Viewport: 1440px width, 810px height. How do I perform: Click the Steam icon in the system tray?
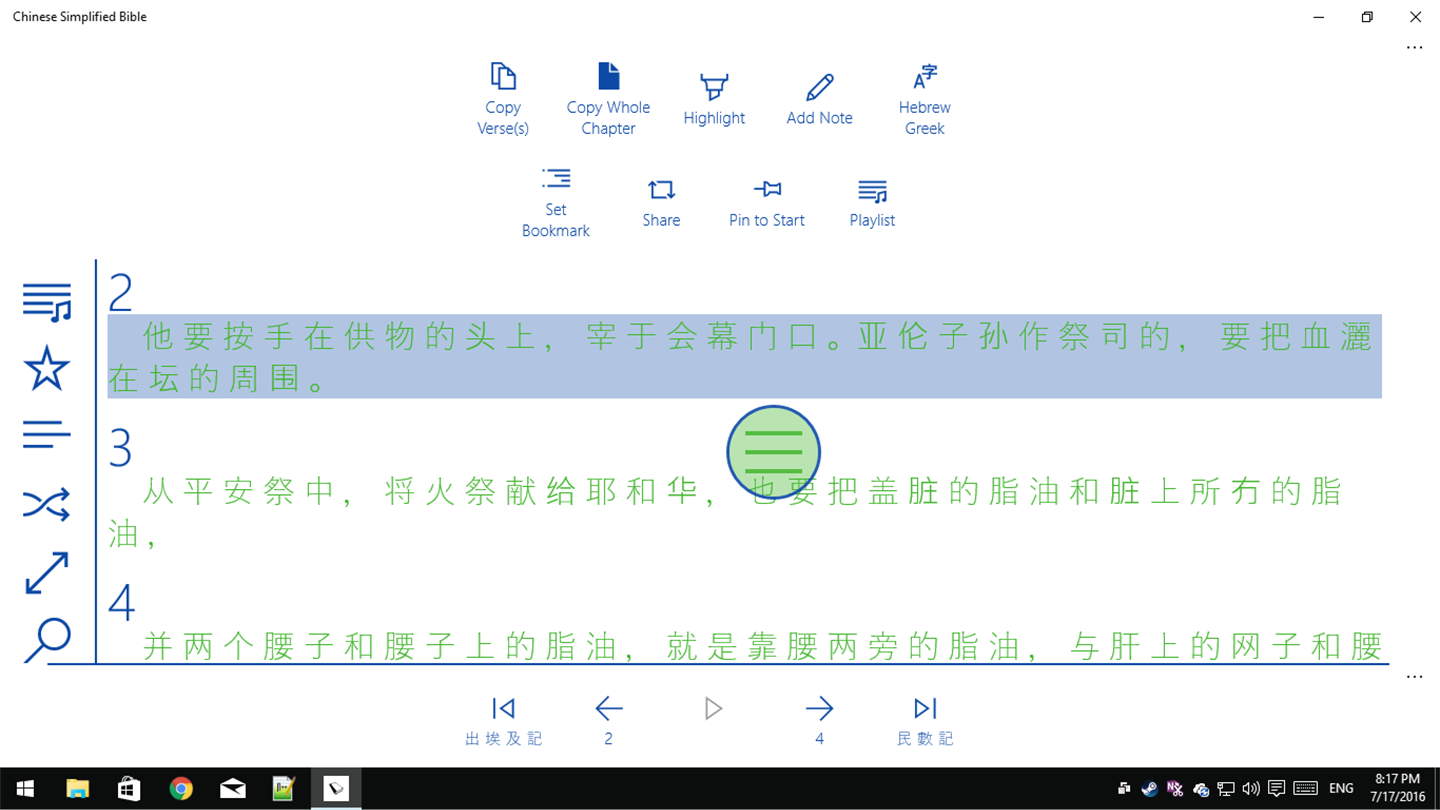coord(1150,789)
